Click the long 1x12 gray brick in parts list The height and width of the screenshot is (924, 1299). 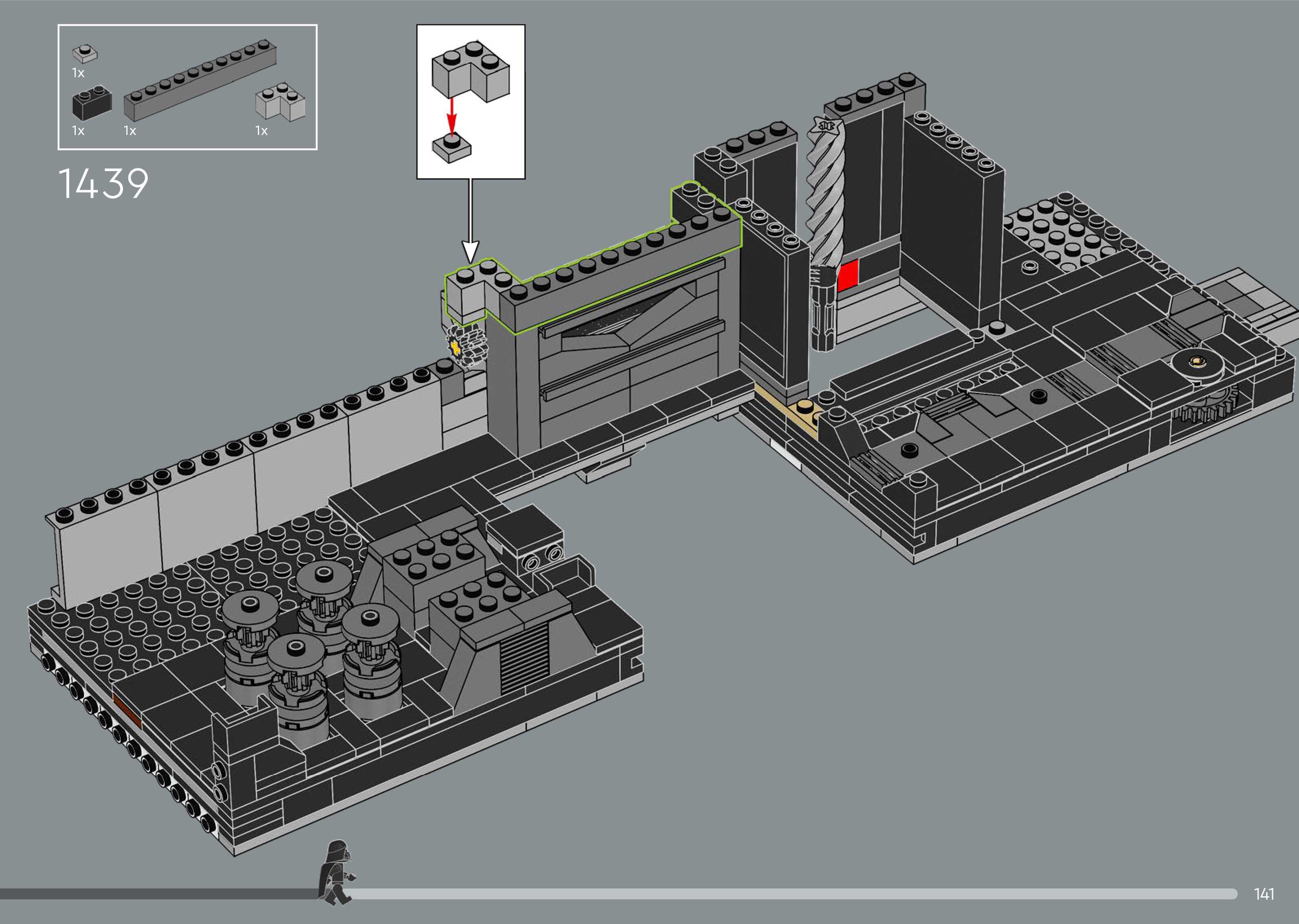[200, 80]
